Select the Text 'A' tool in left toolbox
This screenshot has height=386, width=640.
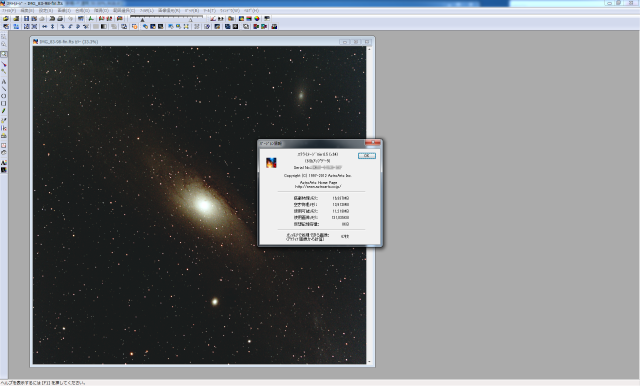click(x=4, y=82)
